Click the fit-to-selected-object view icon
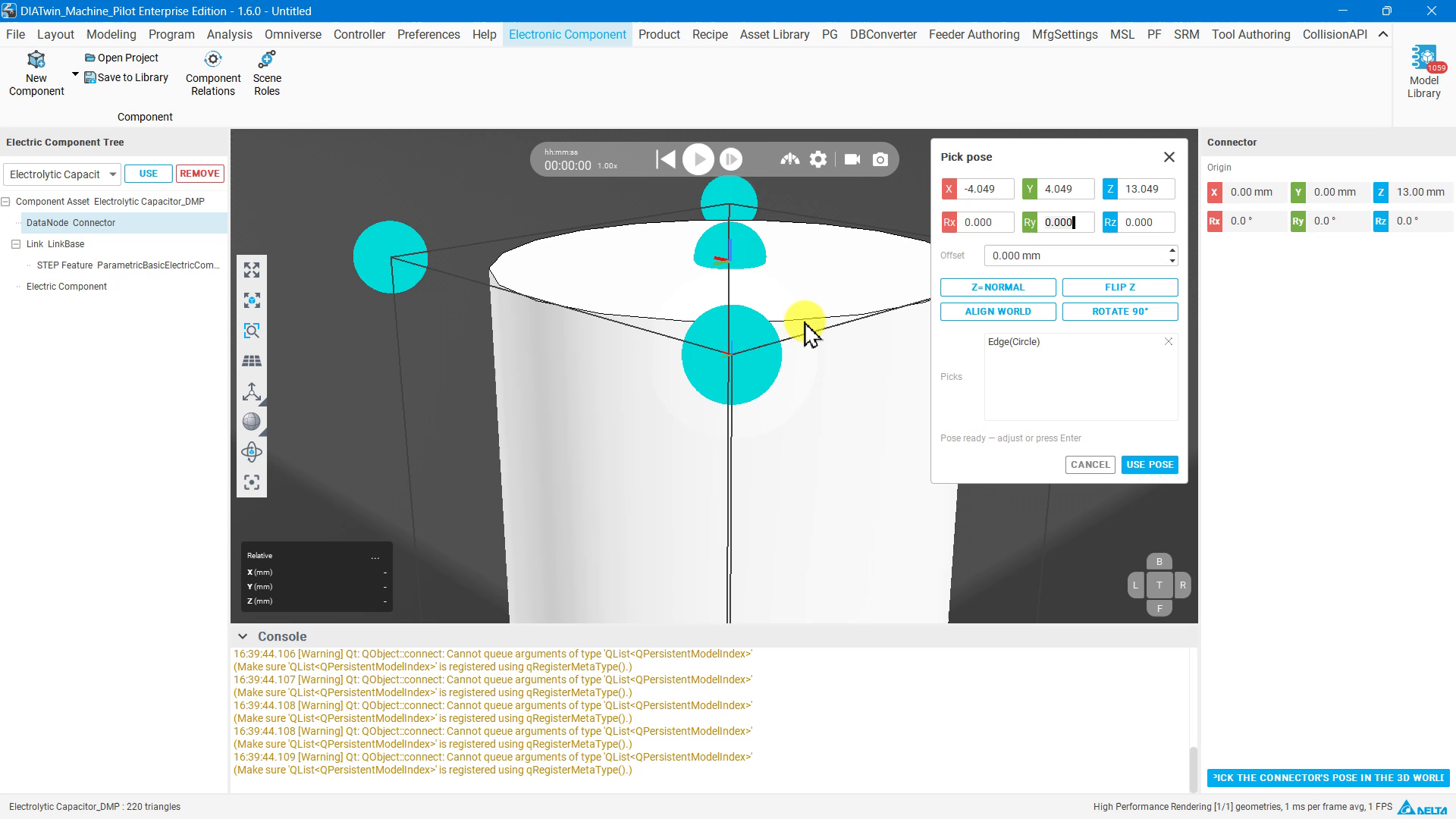Image resolution: width=1456 pixels, height=819 pixels. (x=252, y=300)
